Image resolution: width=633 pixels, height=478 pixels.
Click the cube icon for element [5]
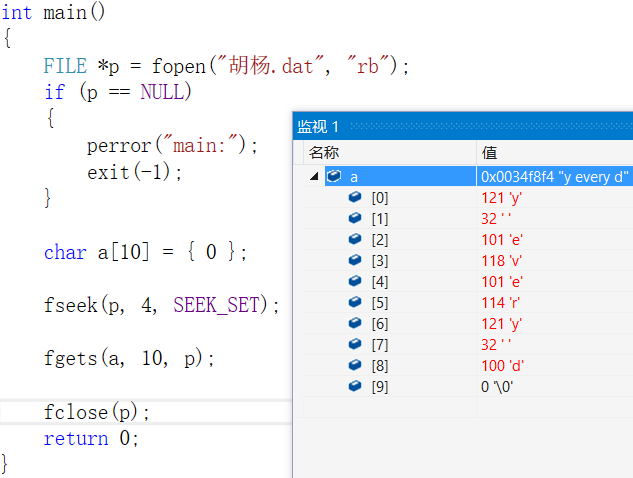(355, 302)
